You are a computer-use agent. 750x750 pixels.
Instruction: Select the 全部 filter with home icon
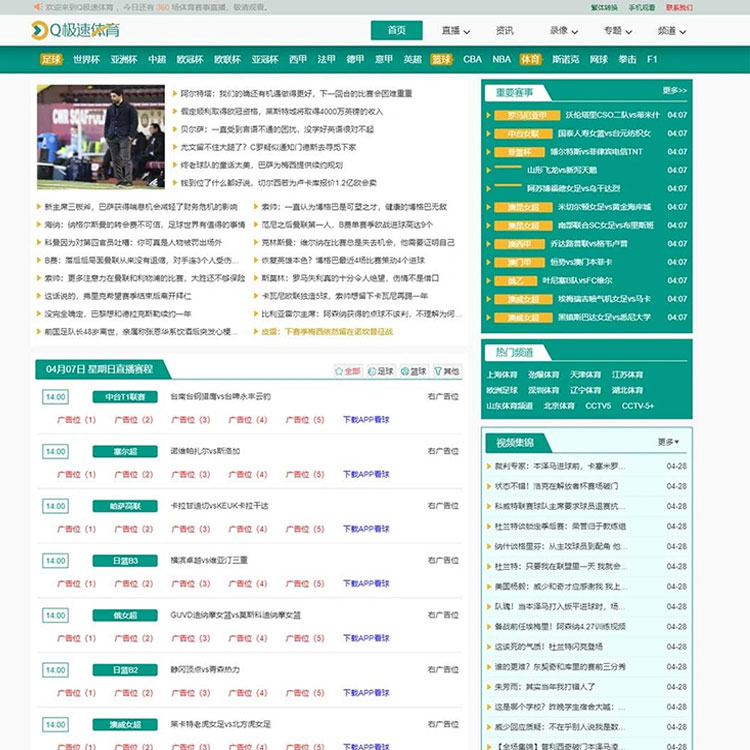(x=348, y=371)
